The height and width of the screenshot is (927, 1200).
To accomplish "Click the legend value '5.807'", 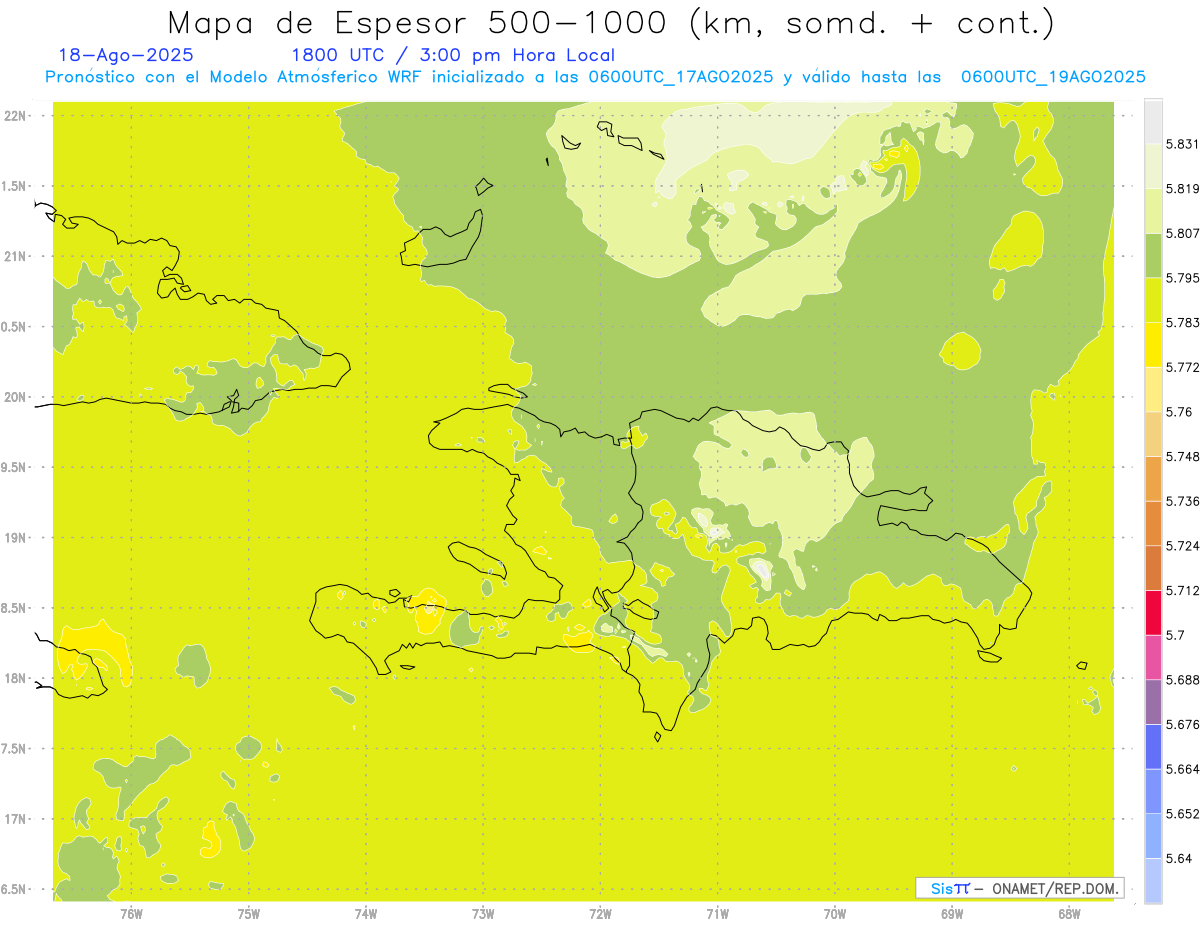I will [1182, 233].
